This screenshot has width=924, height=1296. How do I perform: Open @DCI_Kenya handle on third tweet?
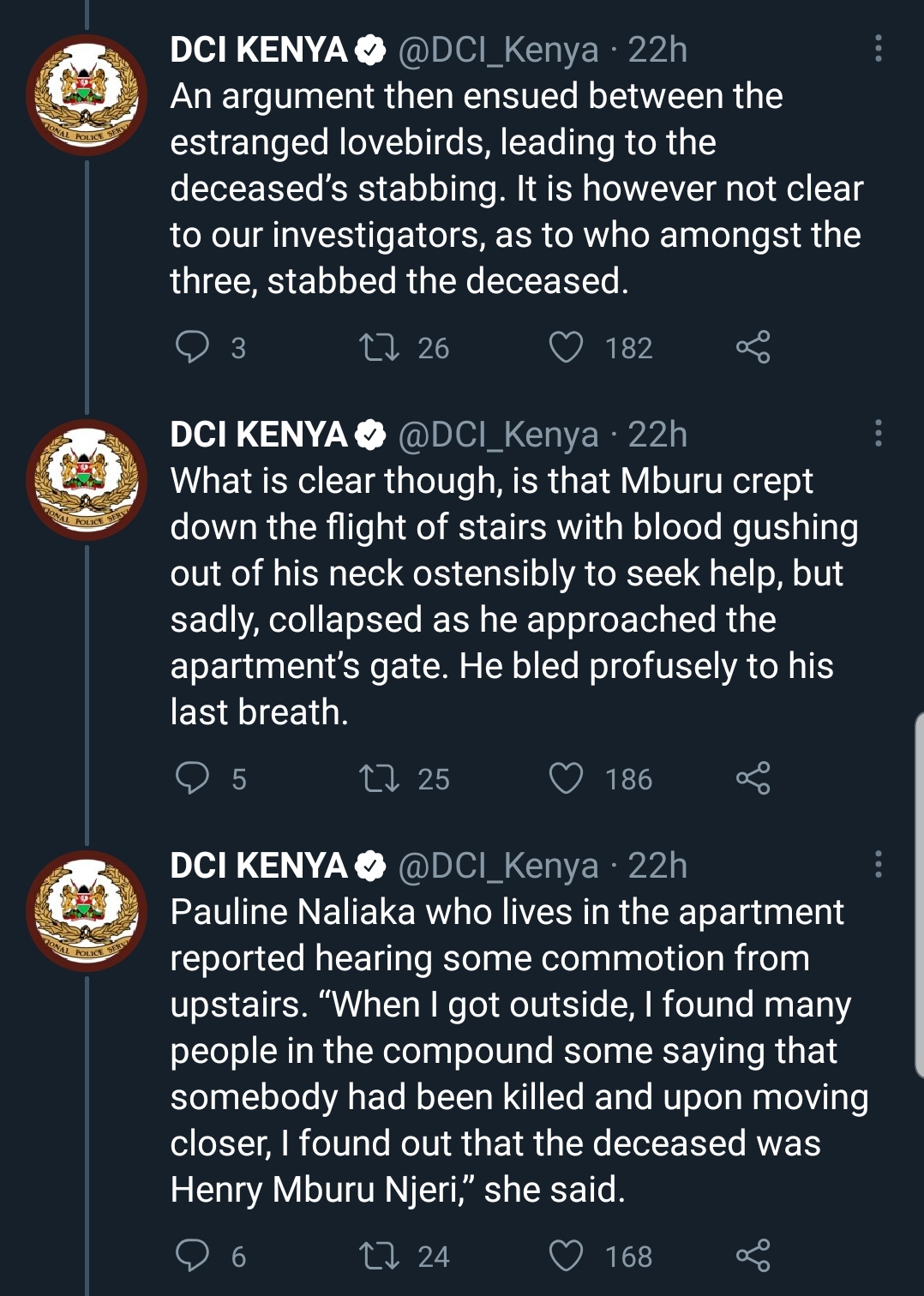(x=498, y=866)
